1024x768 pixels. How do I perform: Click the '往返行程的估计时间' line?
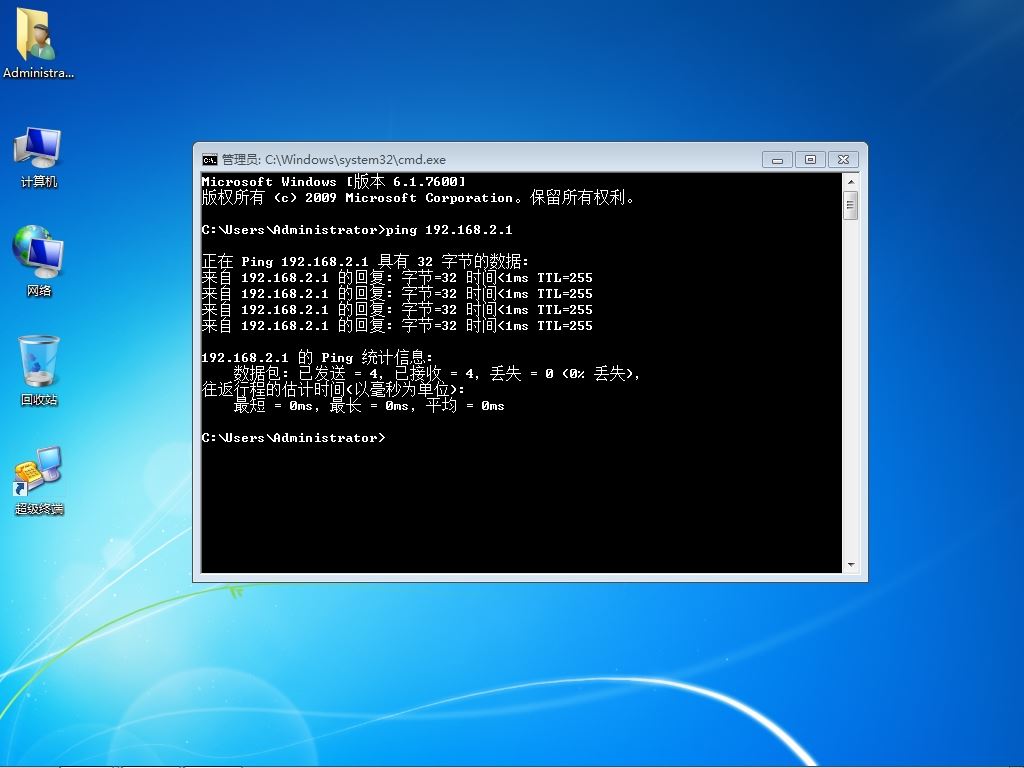(x=333, y=389)
